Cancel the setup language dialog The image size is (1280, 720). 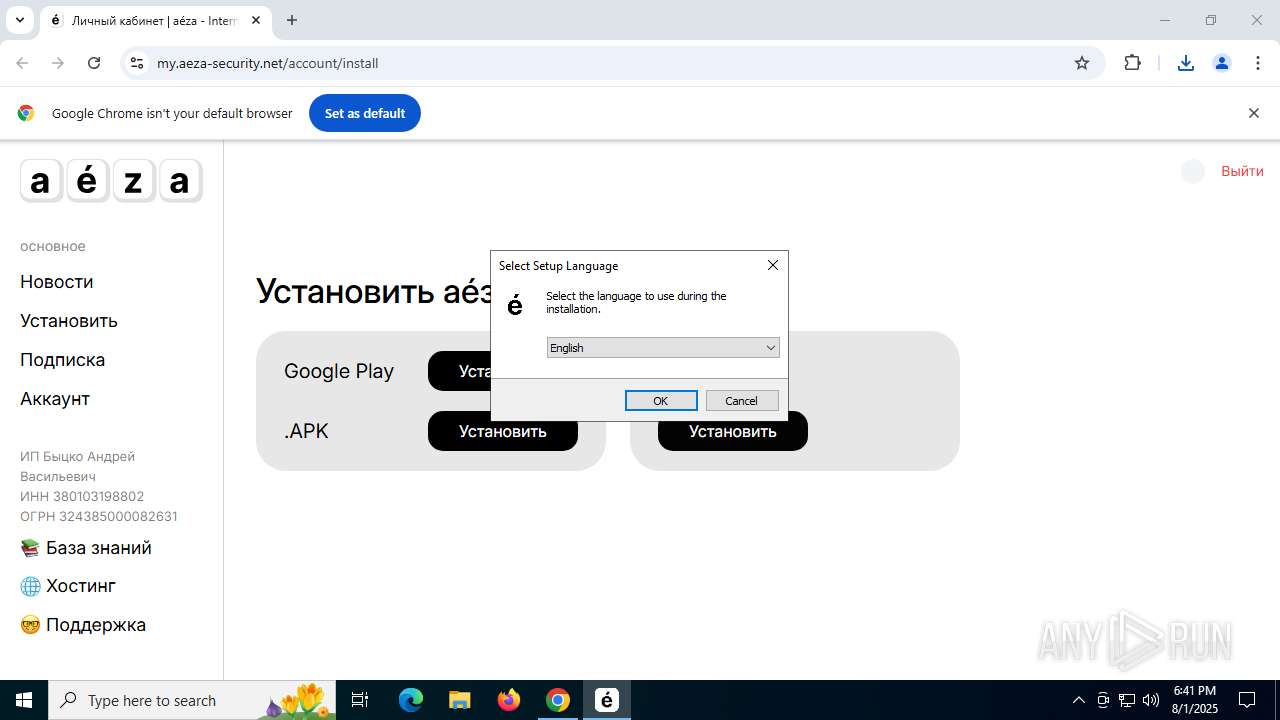[x=742, y=400]
